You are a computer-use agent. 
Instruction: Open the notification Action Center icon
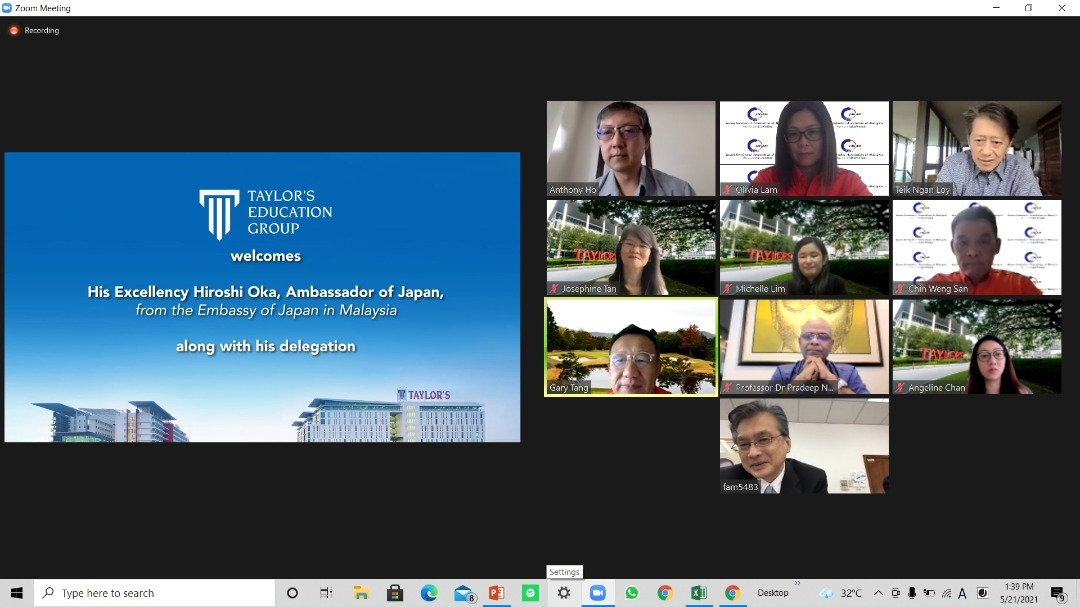click(1059, 593)
